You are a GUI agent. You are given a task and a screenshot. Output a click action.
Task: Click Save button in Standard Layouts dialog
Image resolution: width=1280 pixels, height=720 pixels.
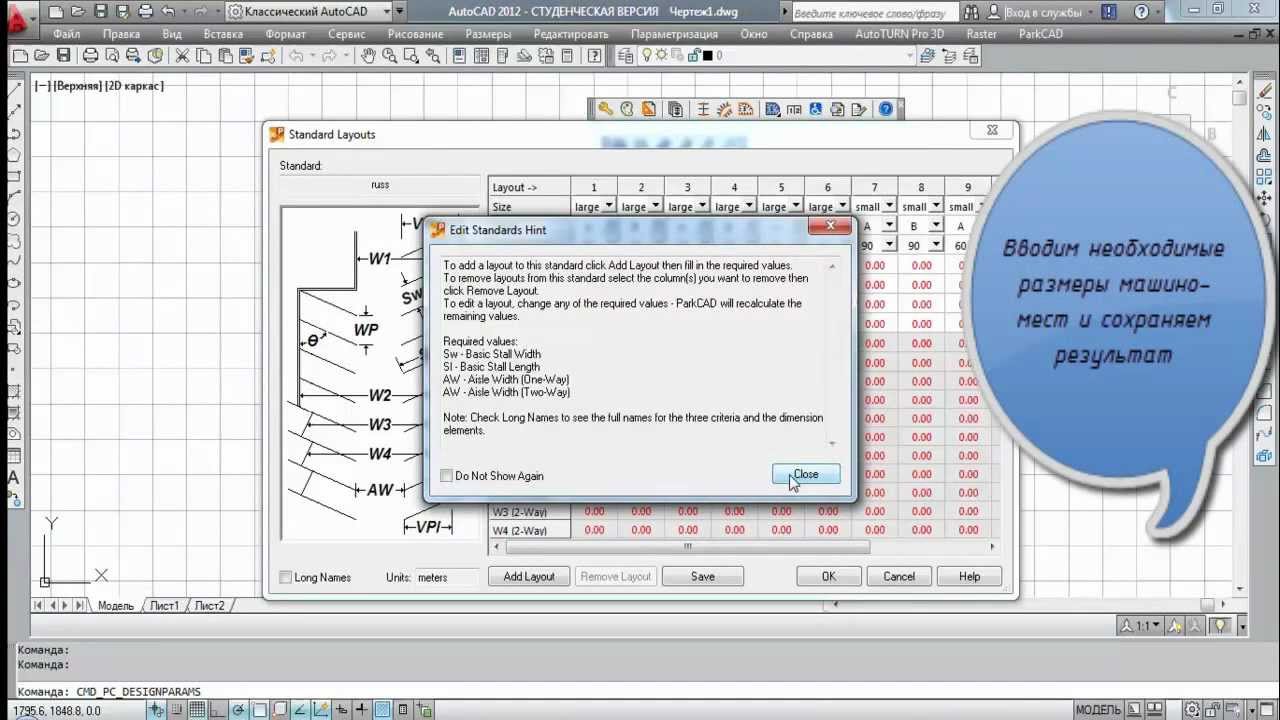702,576
